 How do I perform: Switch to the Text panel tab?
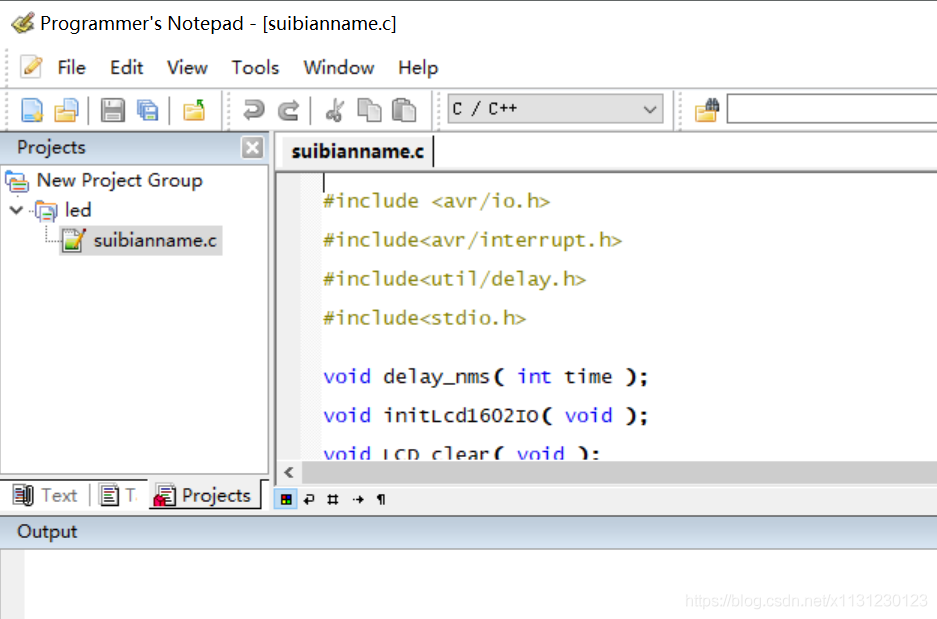[45, 495]
